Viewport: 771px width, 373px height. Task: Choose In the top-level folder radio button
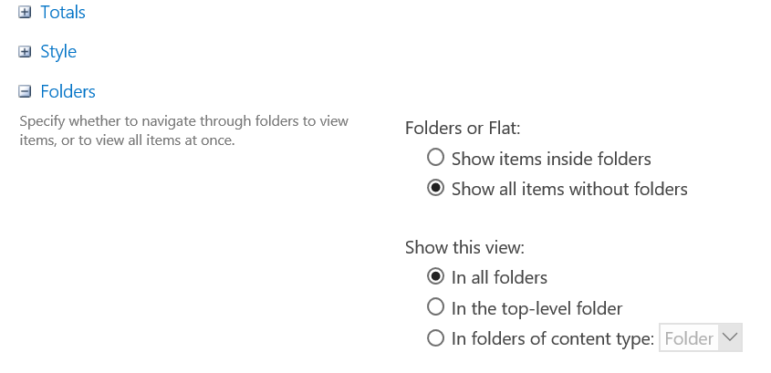pyautogui.click(x=436, y=307)
